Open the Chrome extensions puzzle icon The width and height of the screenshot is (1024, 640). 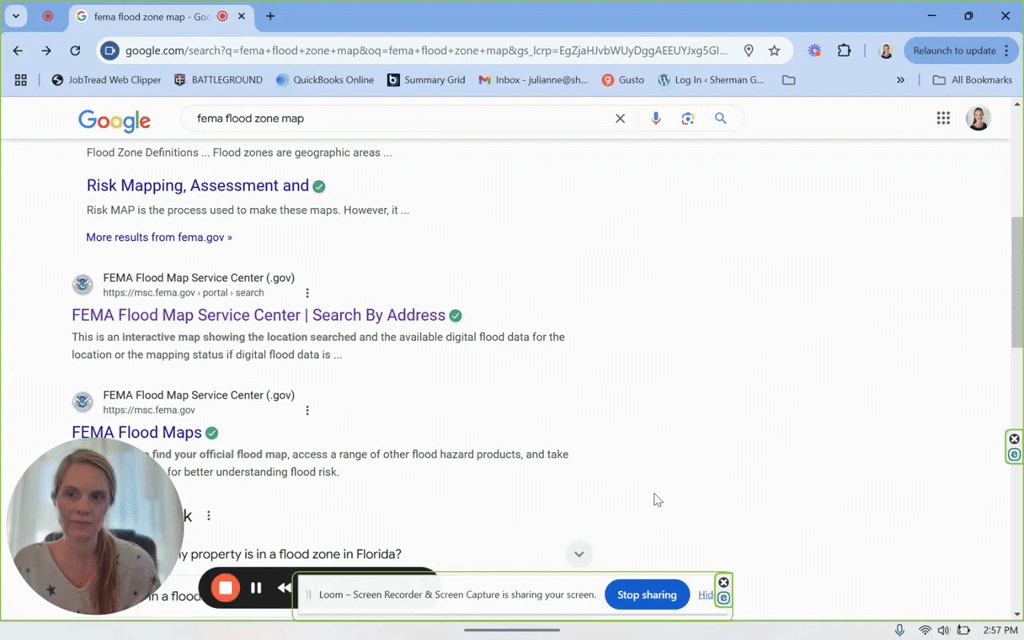click(844, 51)
